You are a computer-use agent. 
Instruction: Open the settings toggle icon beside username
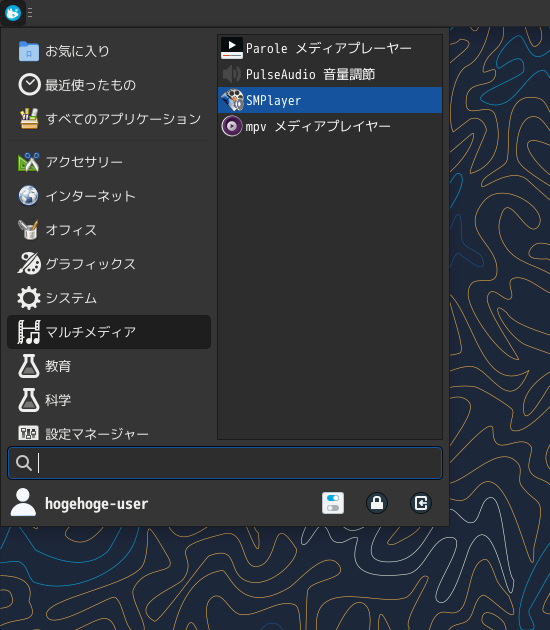pos(333,503)
